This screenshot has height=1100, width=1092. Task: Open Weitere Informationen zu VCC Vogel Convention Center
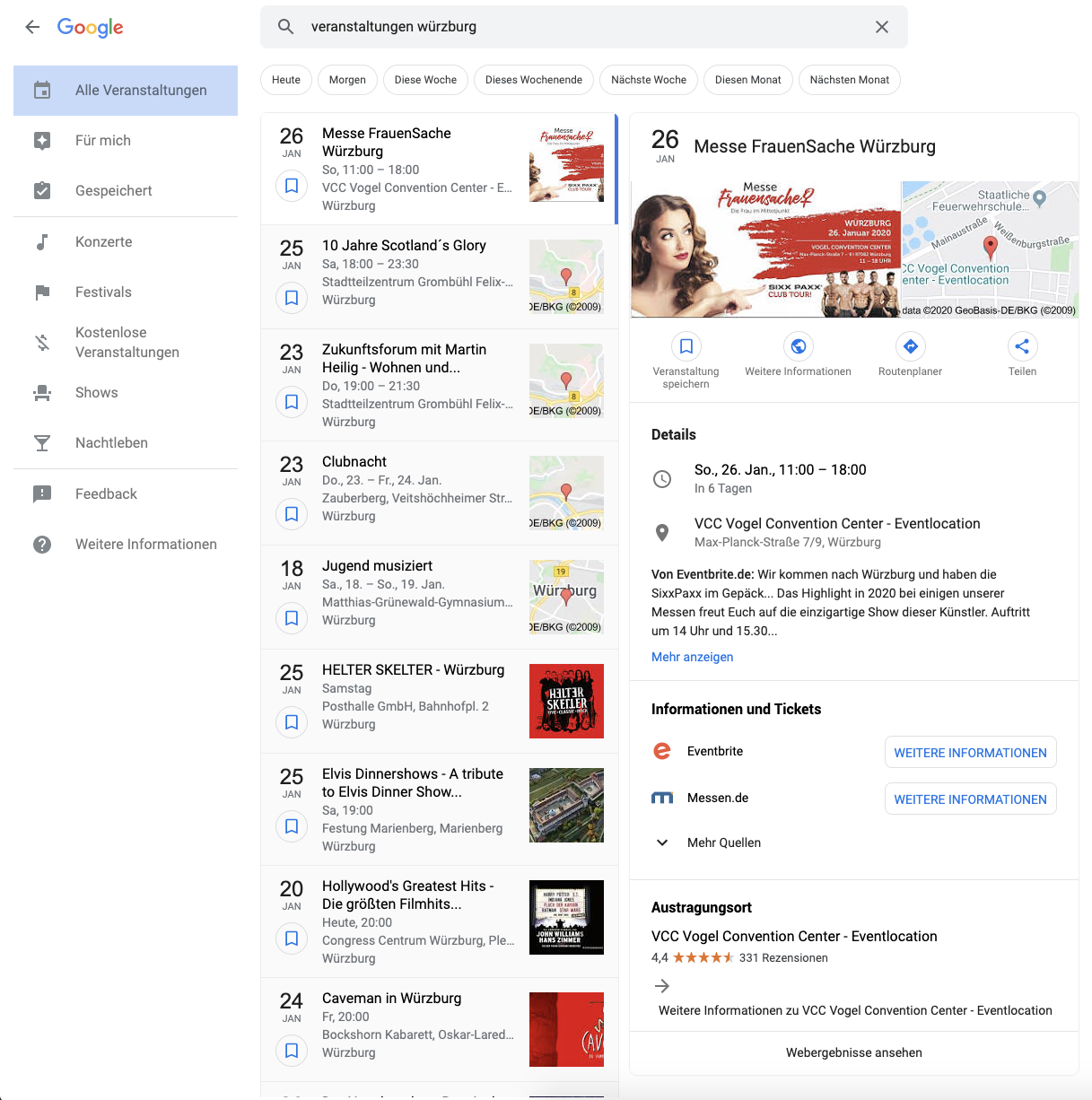pyautogui.click(x=855, y=1011)
